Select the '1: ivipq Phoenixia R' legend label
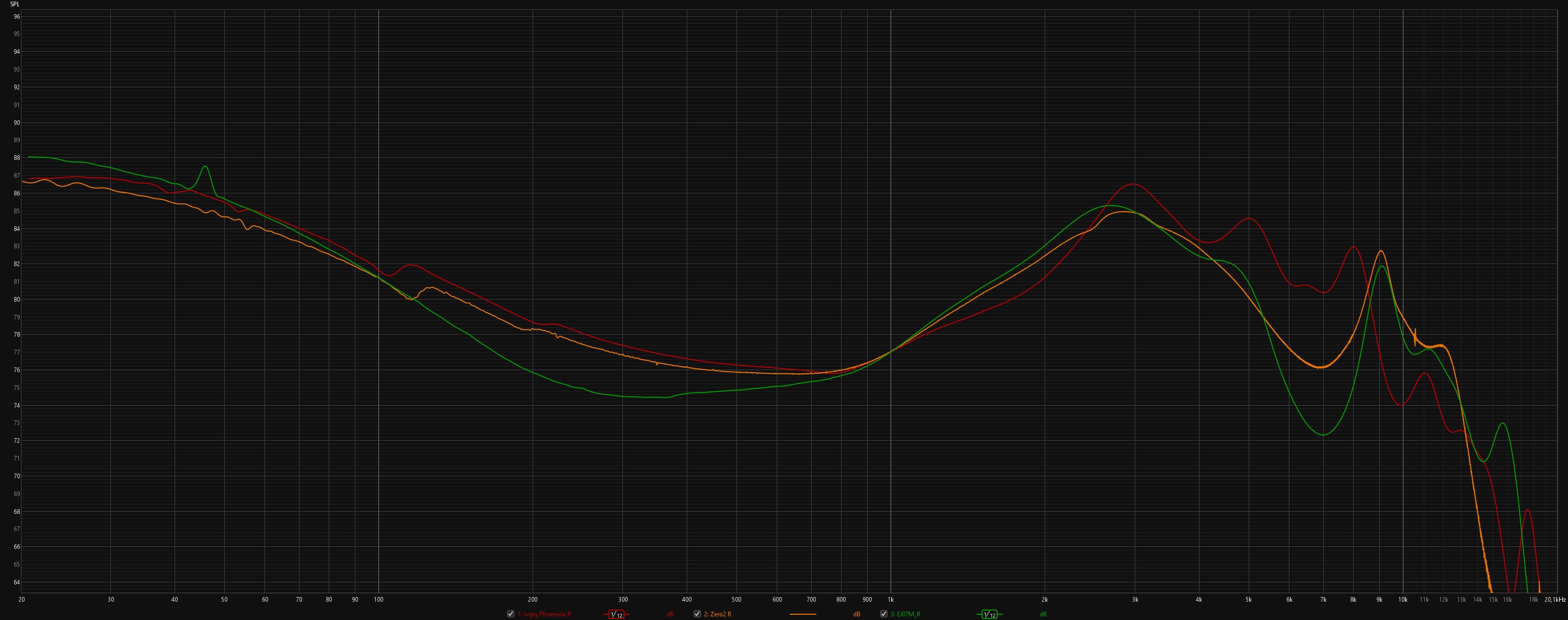 point(544,615)
